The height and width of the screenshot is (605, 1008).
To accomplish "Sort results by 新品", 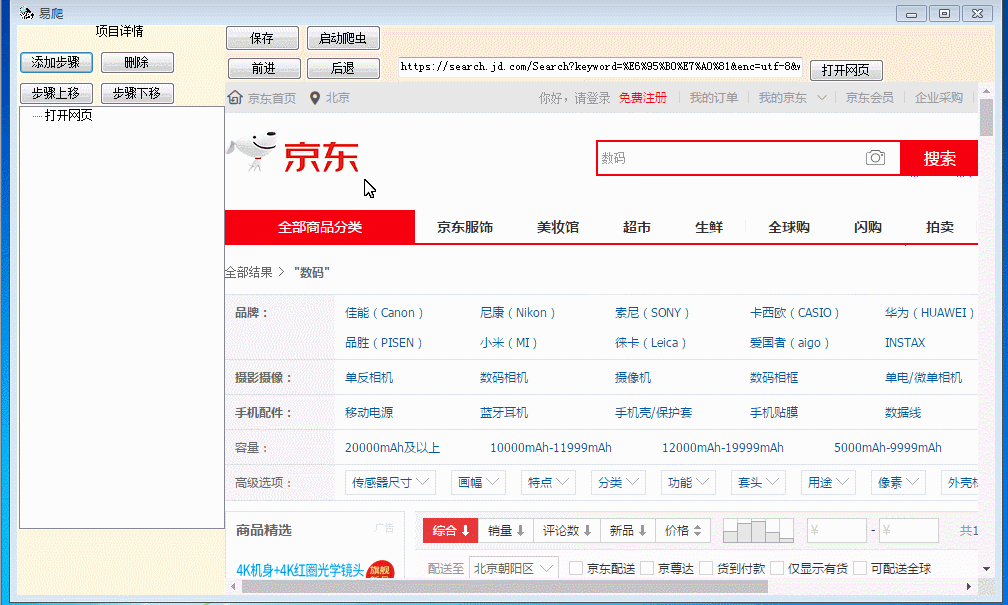I will [x=627, y=530].
